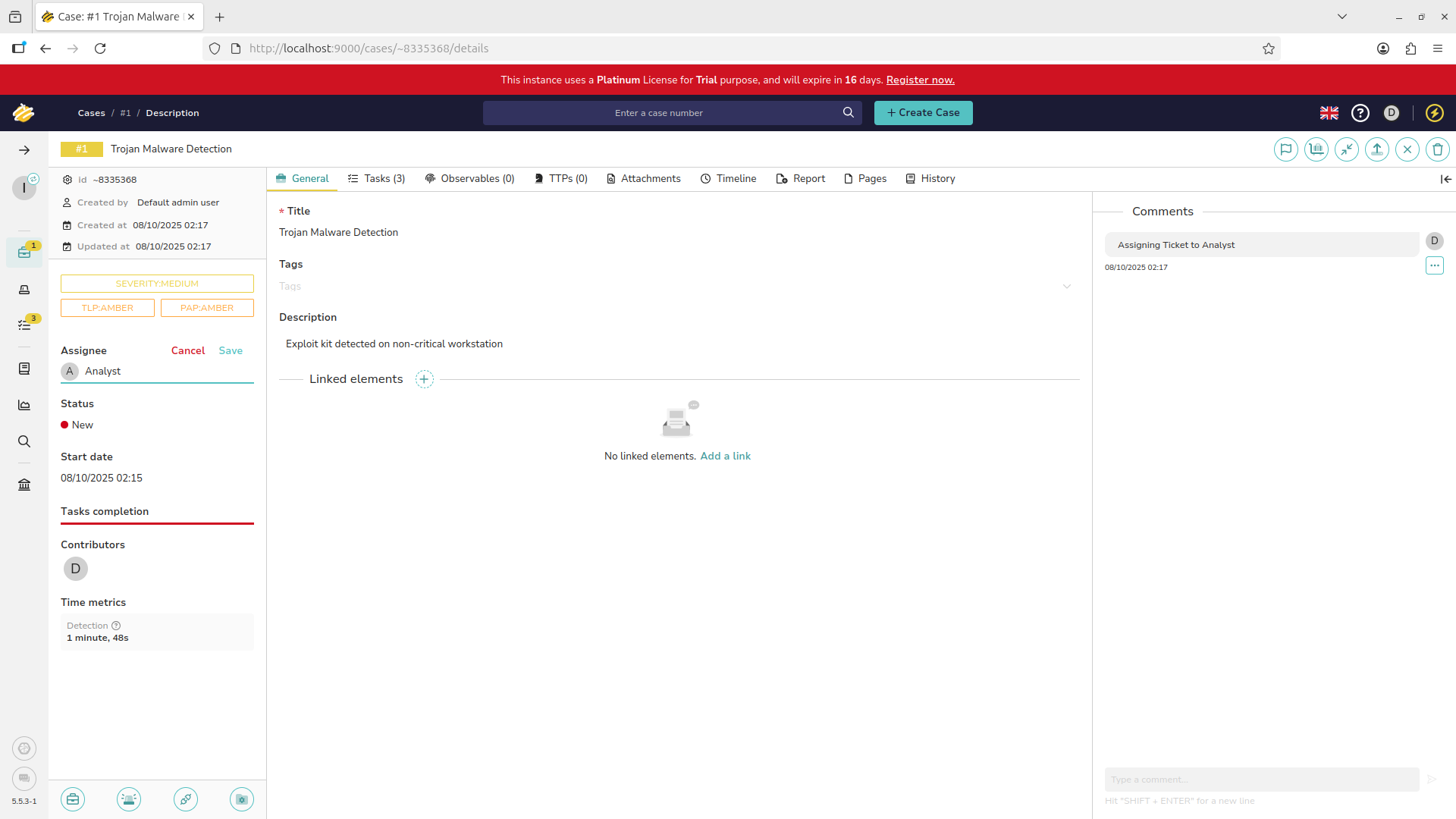Click the dashboards chart sidebar icon
The height and width of the screenshot is (819, 1456).
pos(24,405)
